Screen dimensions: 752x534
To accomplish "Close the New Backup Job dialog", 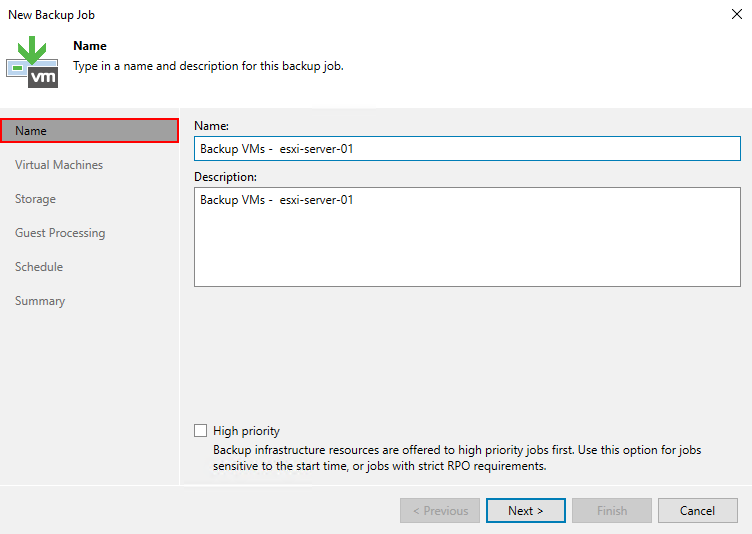I will (737, 14).
